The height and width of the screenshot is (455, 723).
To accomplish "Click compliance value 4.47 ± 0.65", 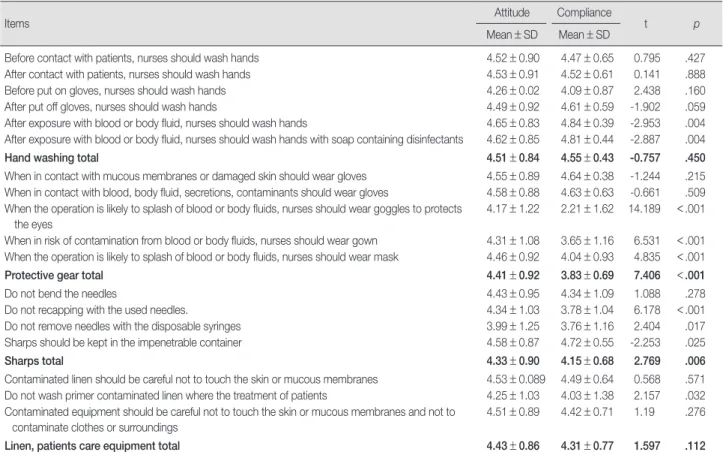I will click(x=587, y=58).
